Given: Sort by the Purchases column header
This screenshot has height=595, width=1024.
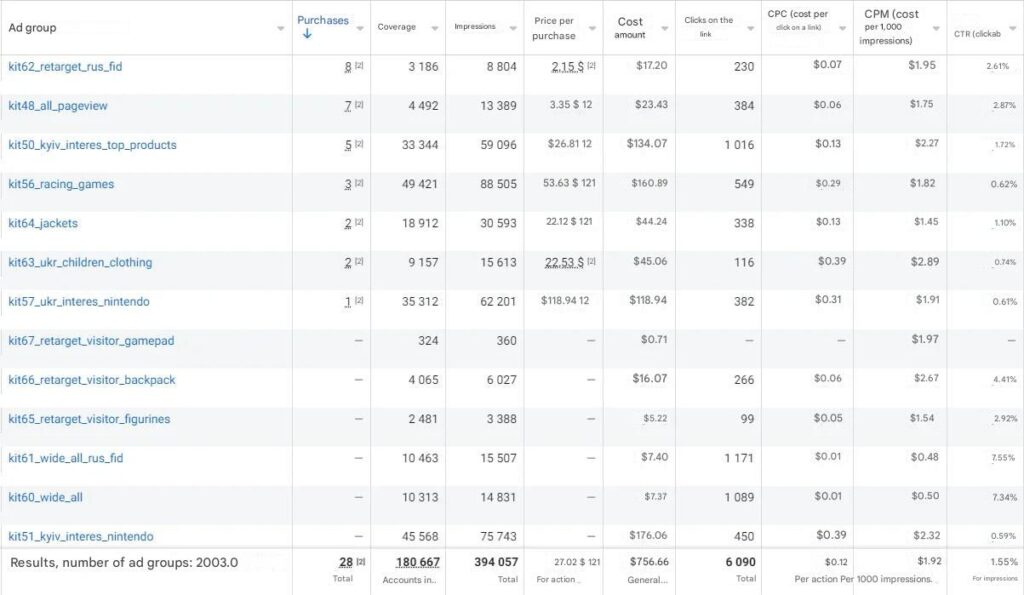Looking at the screenshot, I should (x=323, y=20).
